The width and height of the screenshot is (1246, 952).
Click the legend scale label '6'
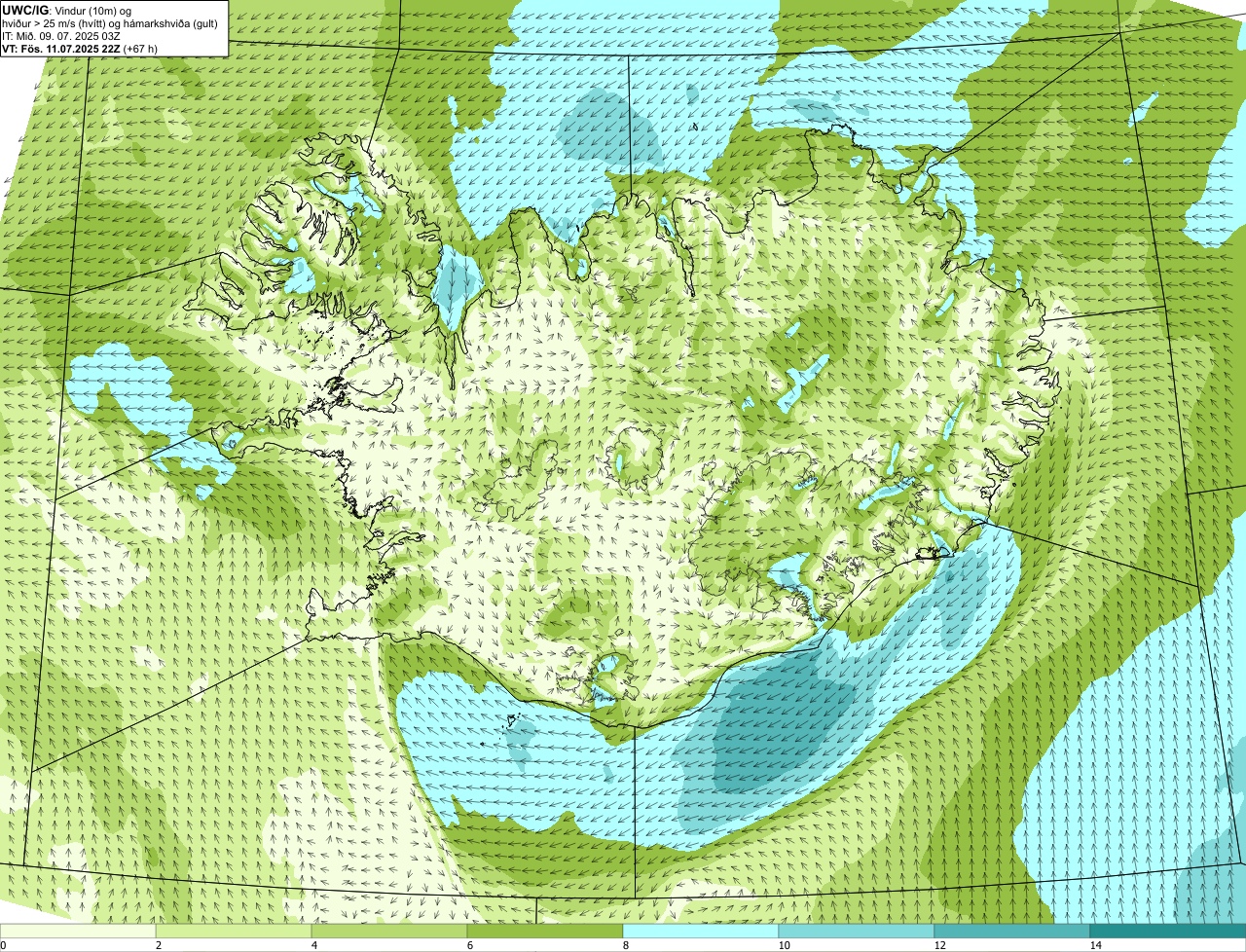pyautogui.click(x=469, y=945)
